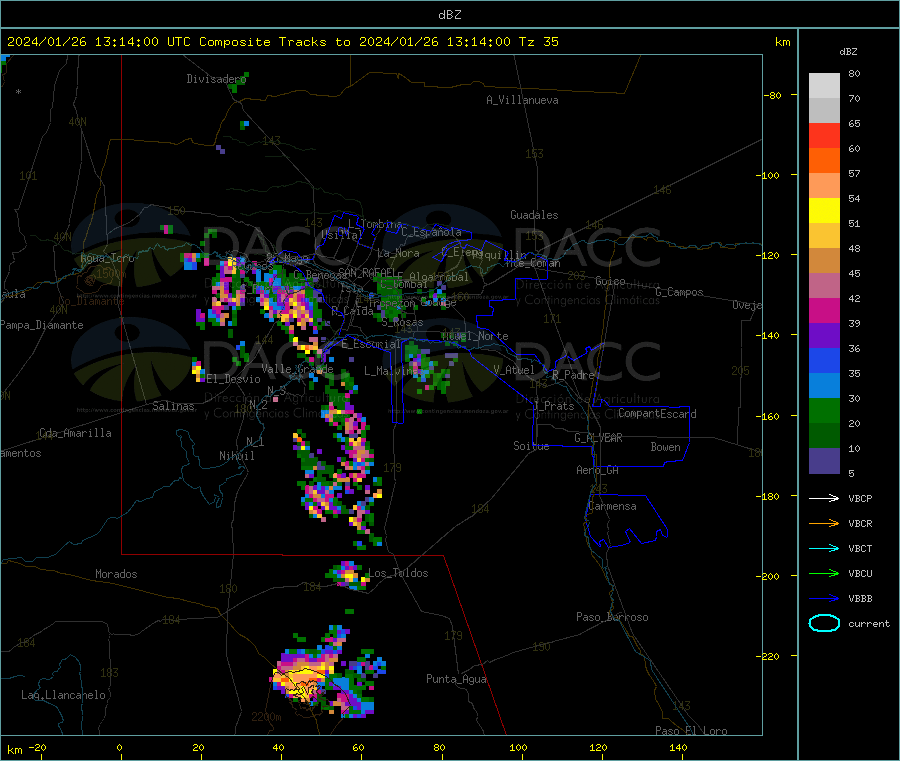This screenshot has height=761, width=900.
Task: Click the 'Bowen' location label
Action: point(665,447)
